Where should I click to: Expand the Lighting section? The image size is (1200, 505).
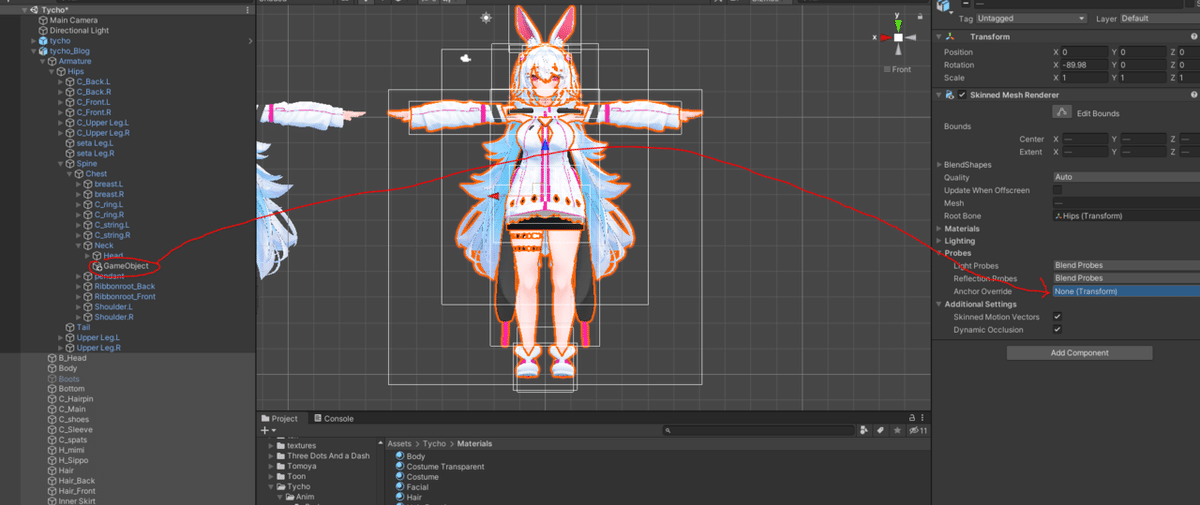coord(938,241)
